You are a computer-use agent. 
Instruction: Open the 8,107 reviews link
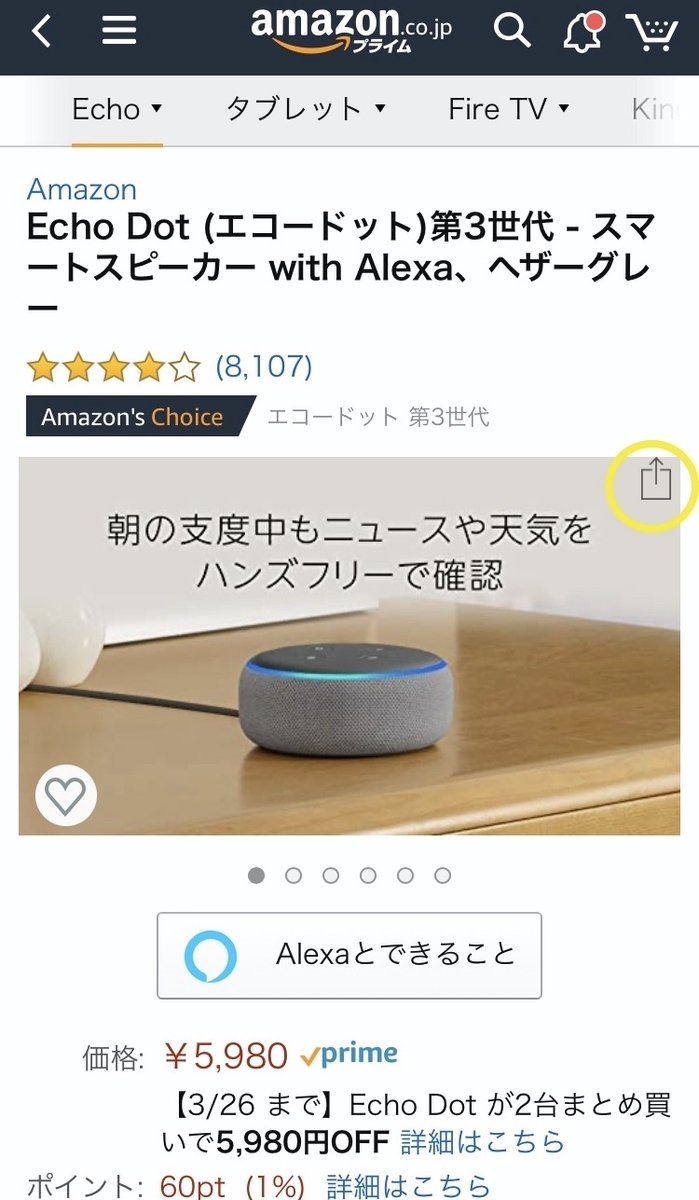pos(264,367)
